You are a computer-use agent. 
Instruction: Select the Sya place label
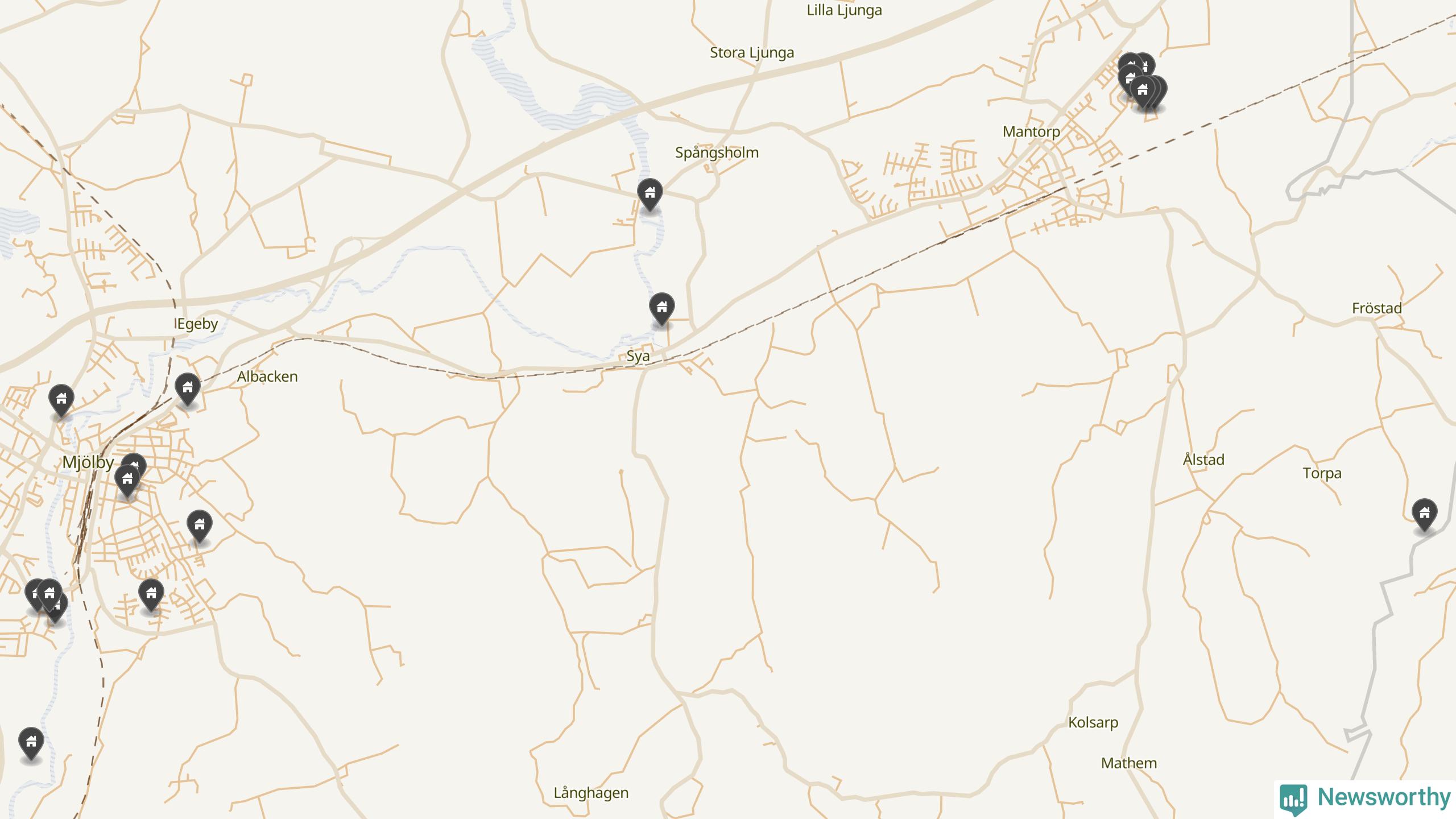coord(638,357)
